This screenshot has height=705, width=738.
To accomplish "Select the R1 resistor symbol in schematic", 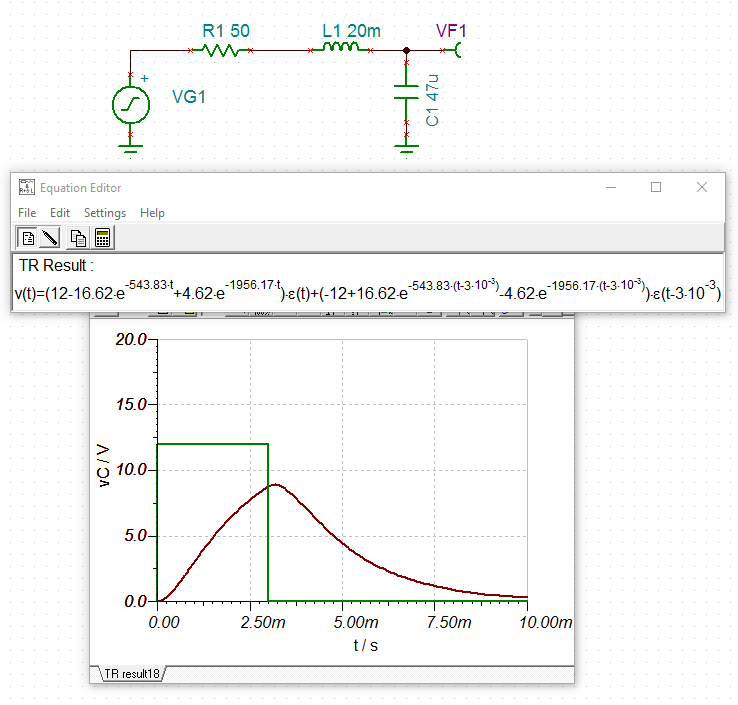I will [222, 49].
